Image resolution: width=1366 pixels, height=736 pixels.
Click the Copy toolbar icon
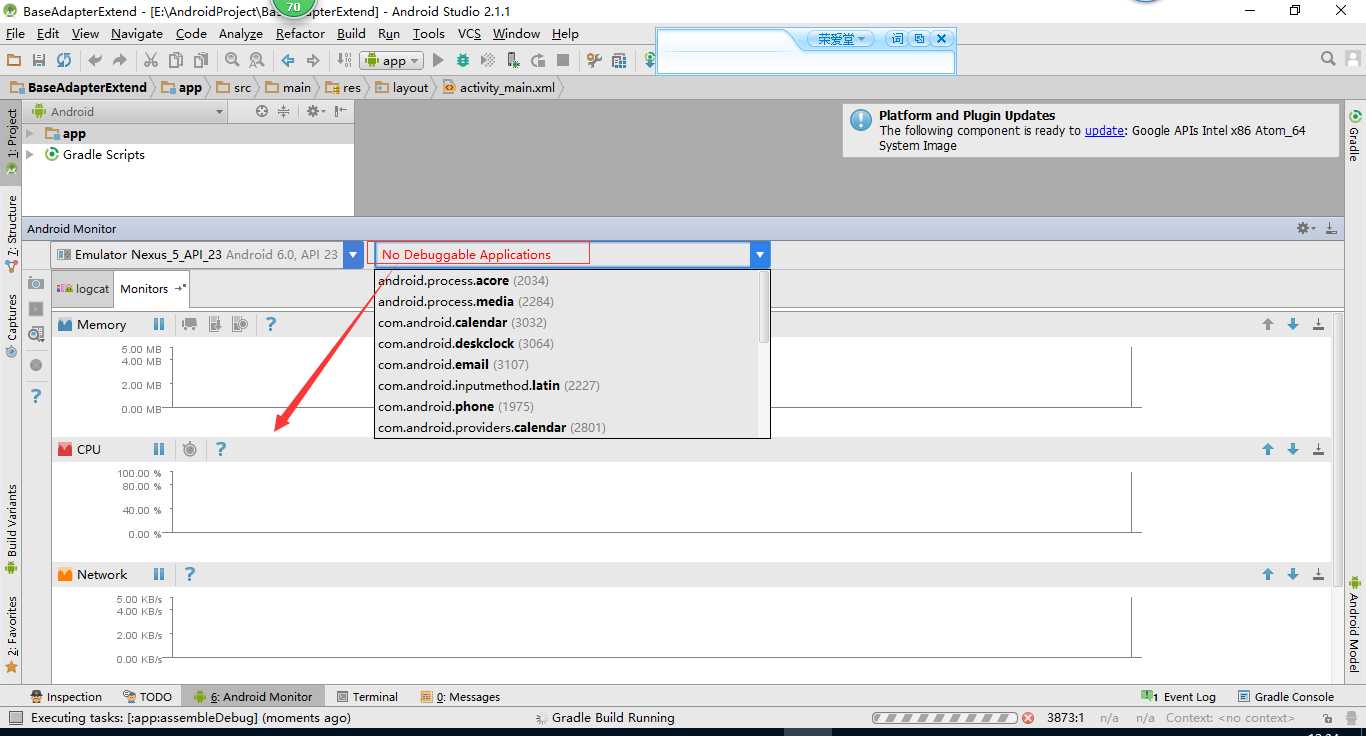175,60
